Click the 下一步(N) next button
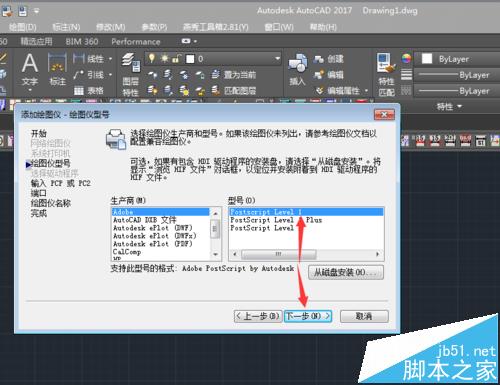The image size is (500, 385). click(x=308, y=316)
